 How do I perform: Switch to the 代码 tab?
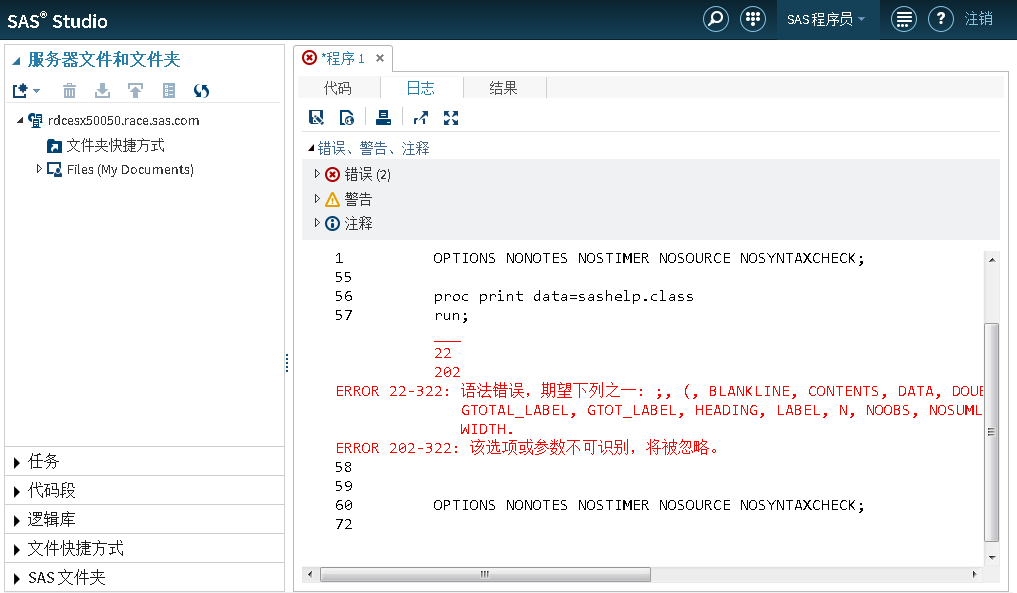[x=338, y=88]
